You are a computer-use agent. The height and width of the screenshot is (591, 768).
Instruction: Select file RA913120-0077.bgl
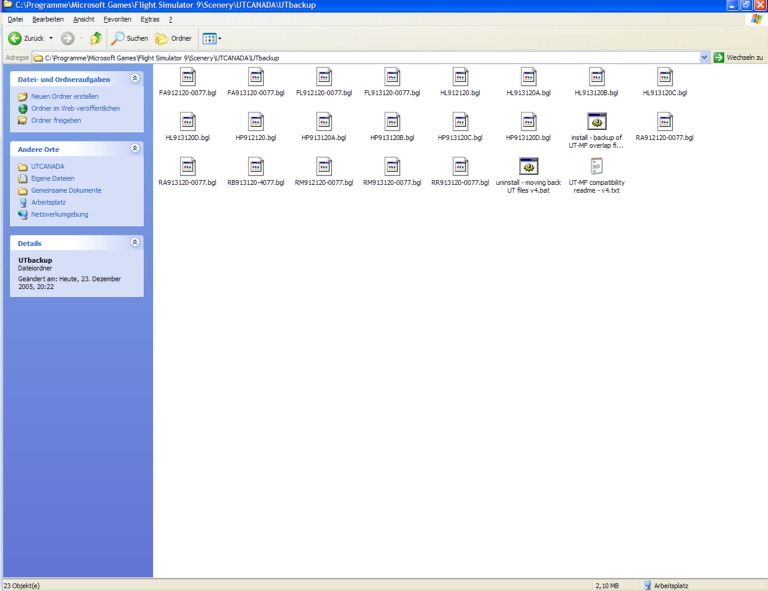[x=188, y=172]
